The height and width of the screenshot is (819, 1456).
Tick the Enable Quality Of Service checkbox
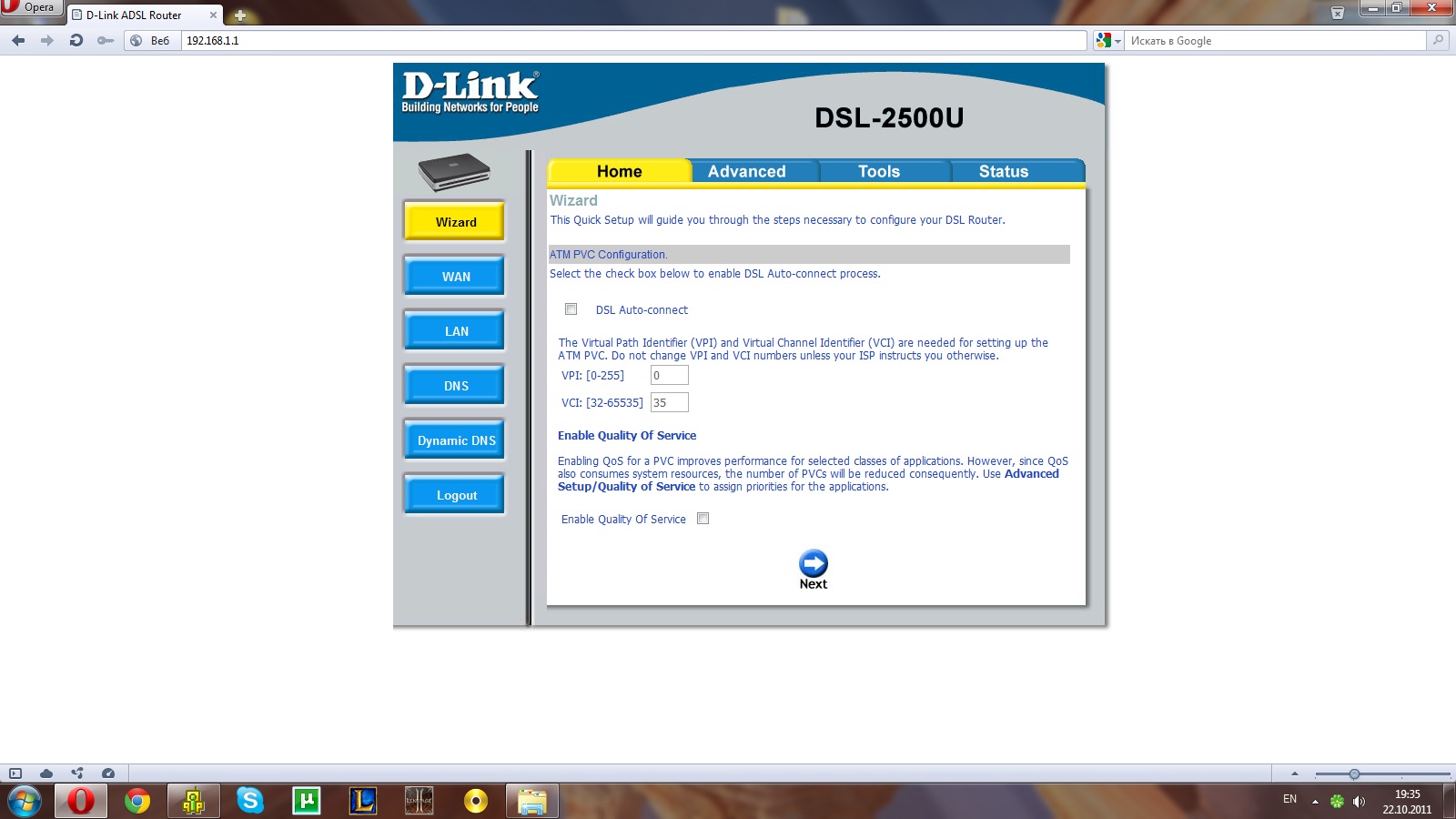[x=703, y=519]
